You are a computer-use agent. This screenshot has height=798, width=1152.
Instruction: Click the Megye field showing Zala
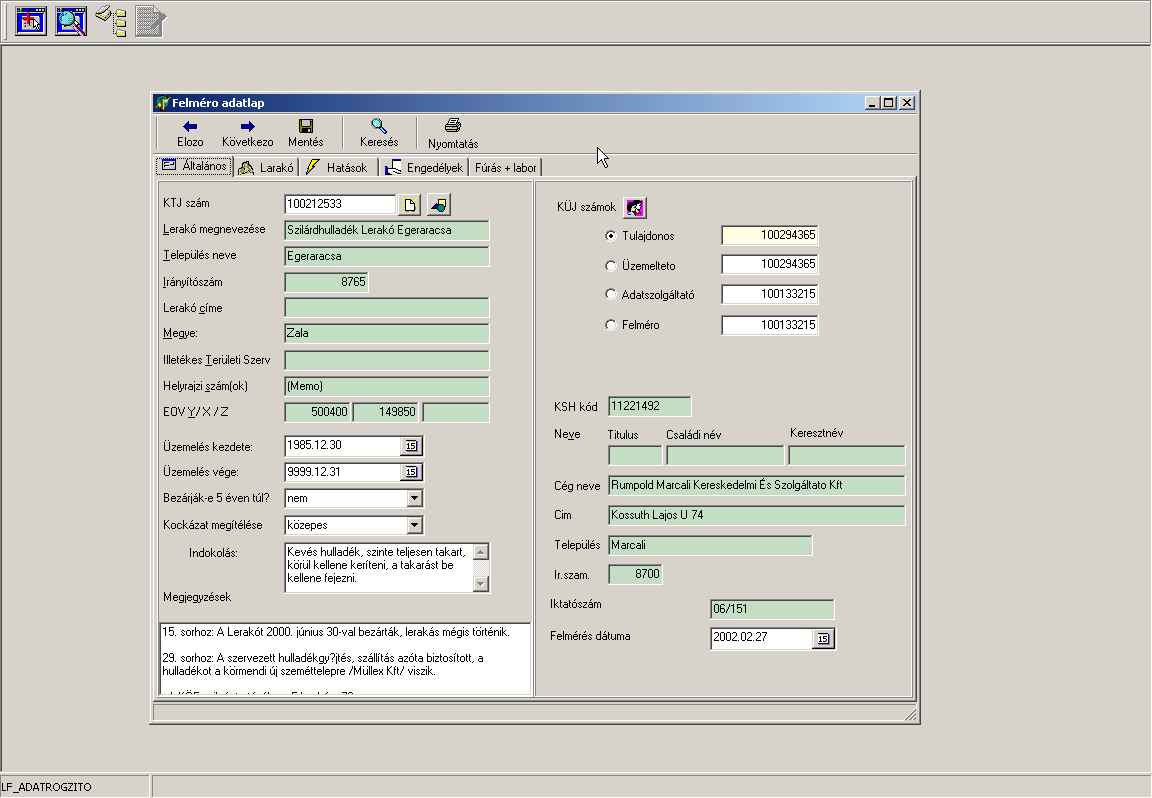tap(386, 334)
